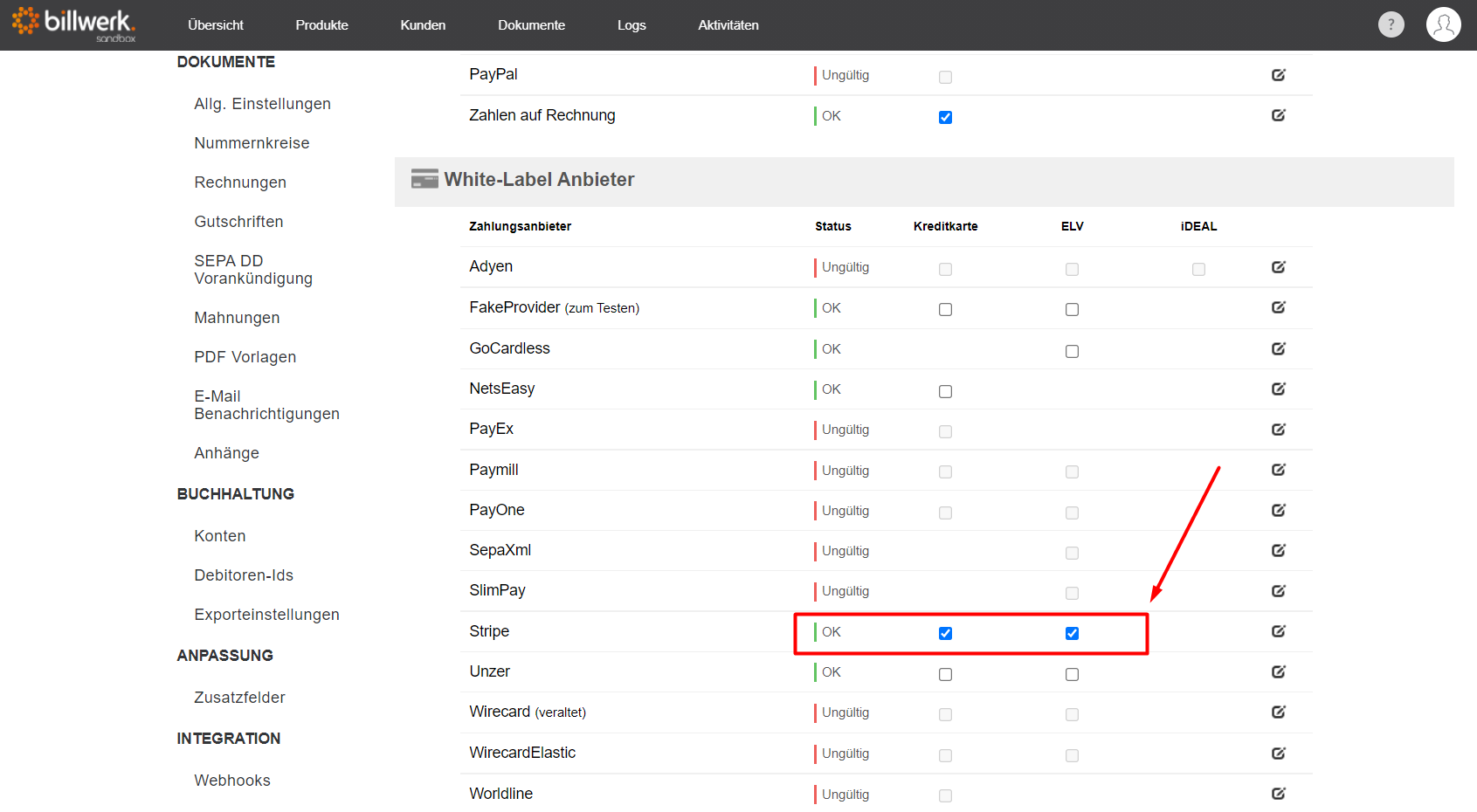Uncheck Stripe ELV checkbox
Screen dimensions: 1477x812
click(x=1072, y=633)
